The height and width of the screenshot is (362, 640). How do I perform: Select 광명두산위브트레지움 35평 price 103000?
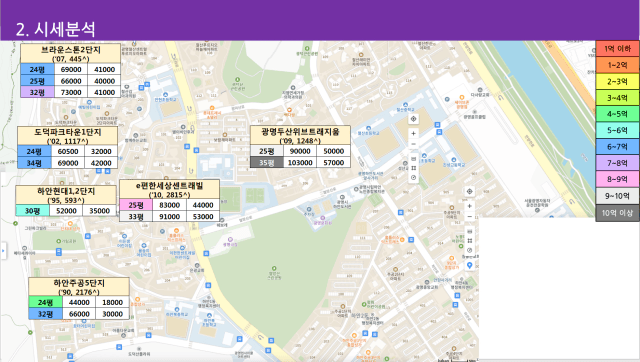[300, 162]
